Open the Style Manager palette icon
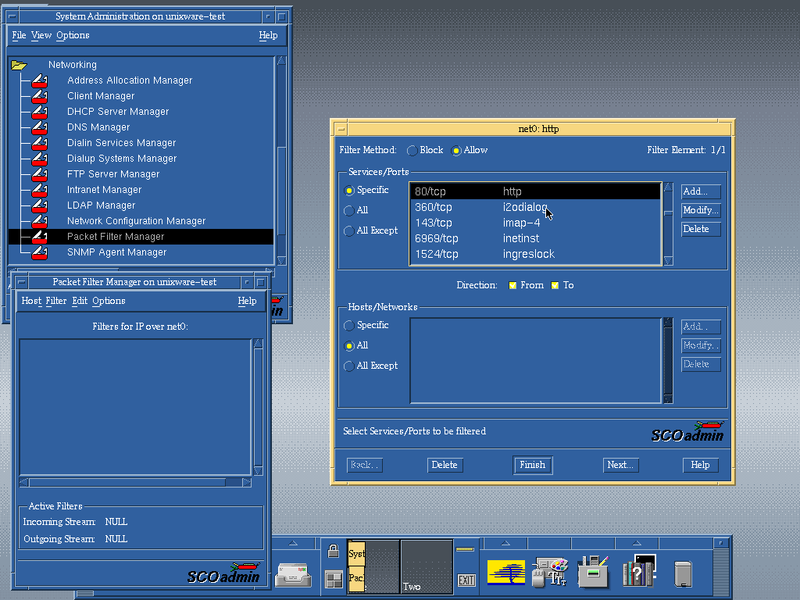 coord(549,572)
